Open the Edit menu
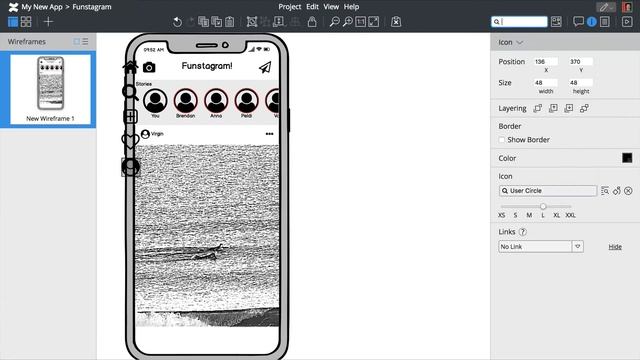 click(312, 7)
